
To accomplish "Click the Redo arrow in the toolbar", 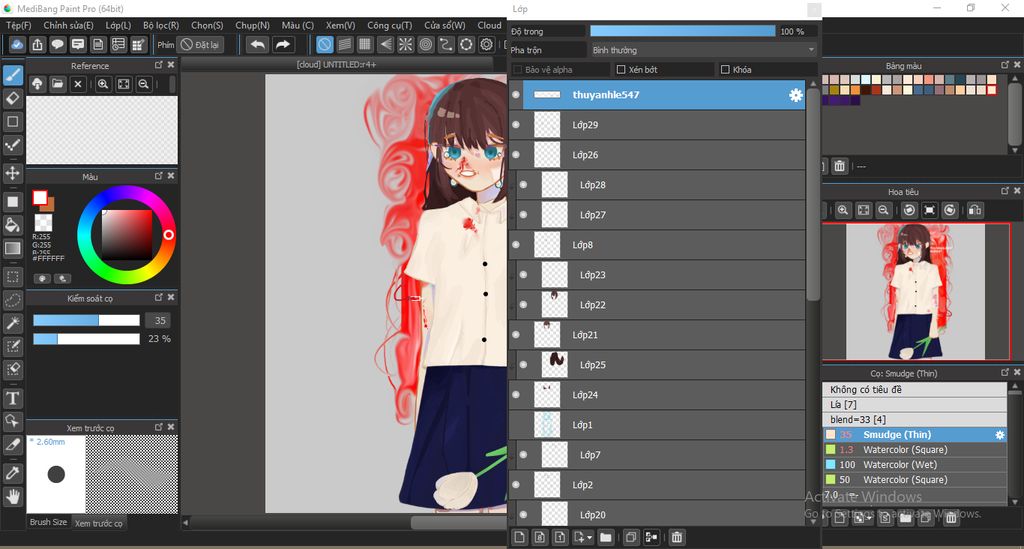I will click(283, 45).
